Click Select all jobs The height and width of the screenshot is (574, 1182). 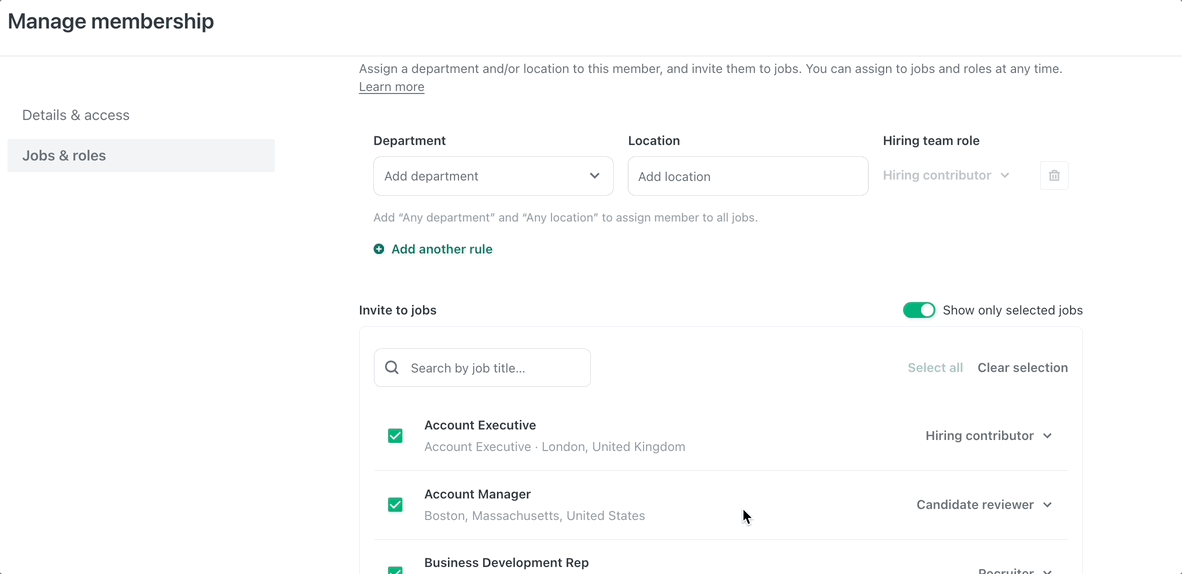[934, 368]
